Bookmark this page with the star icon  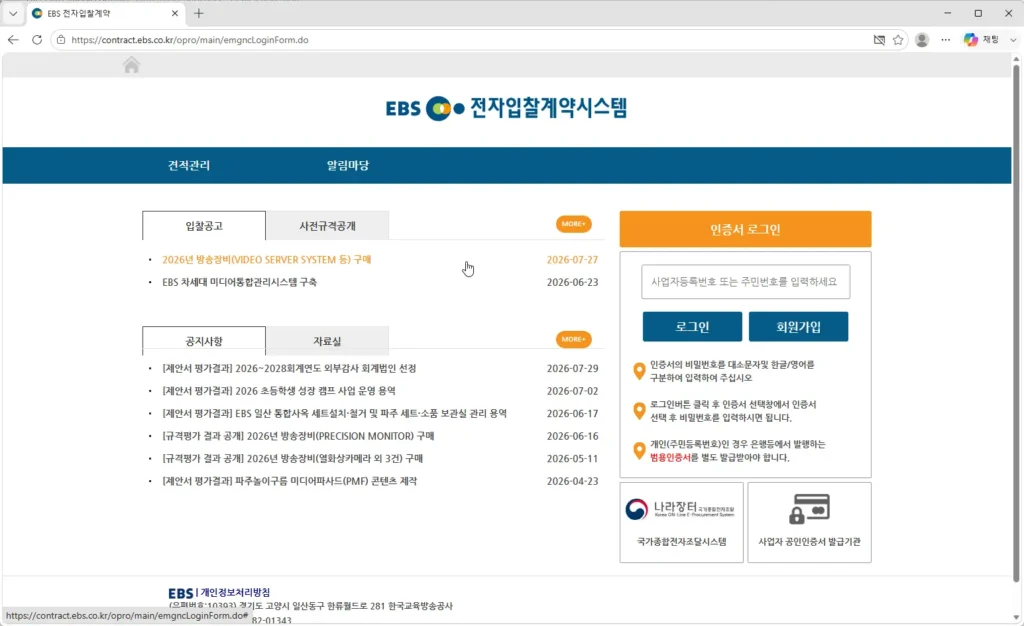pos(898,40)
